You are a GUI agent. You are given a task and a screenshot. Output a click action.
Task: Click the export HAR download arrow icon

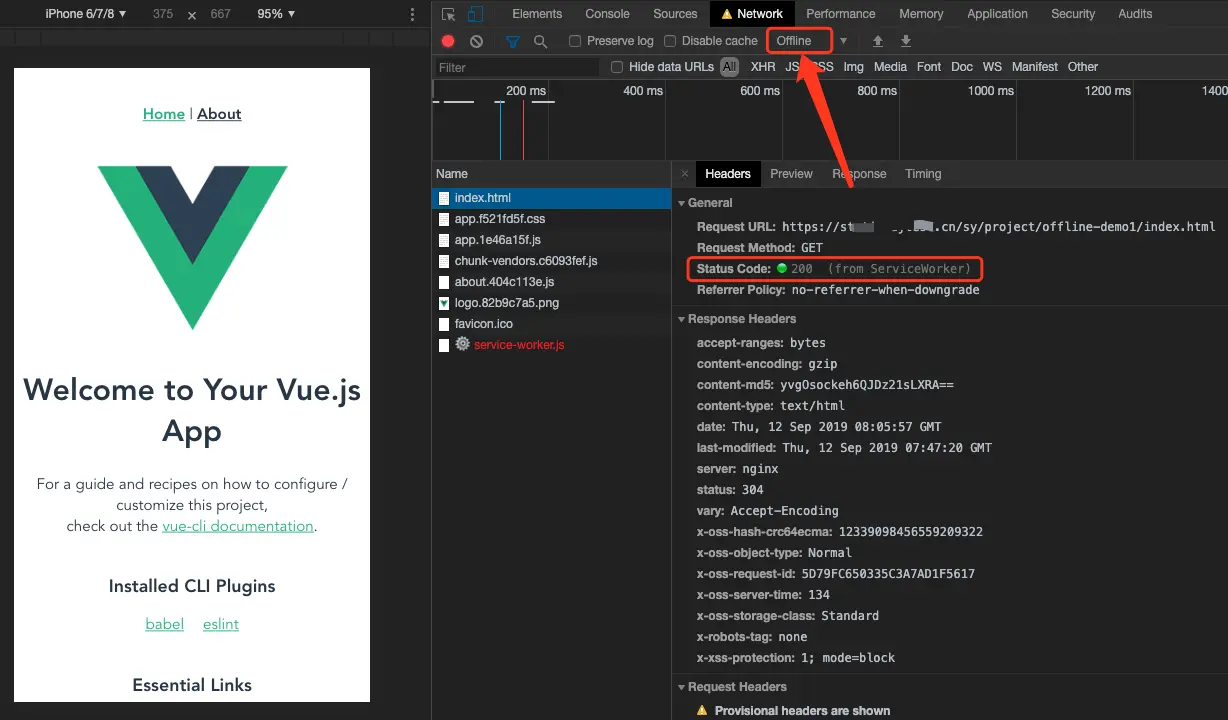coord(906,41)
